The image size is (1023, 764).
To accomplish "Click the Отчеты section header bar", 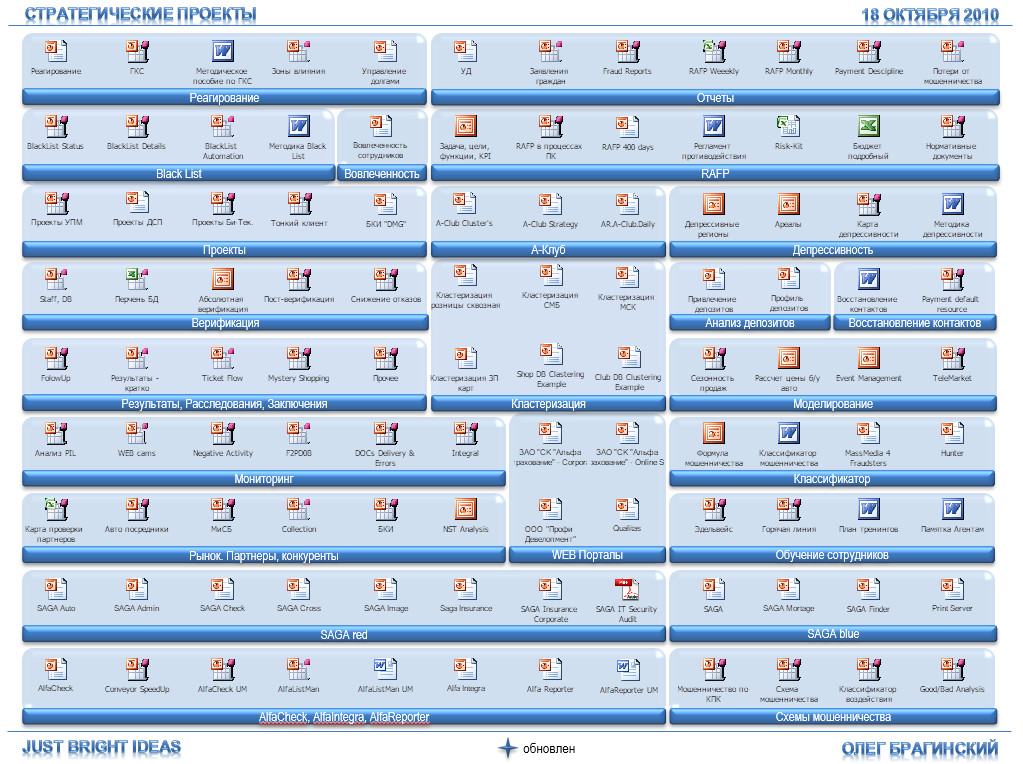I will [715, 98].
